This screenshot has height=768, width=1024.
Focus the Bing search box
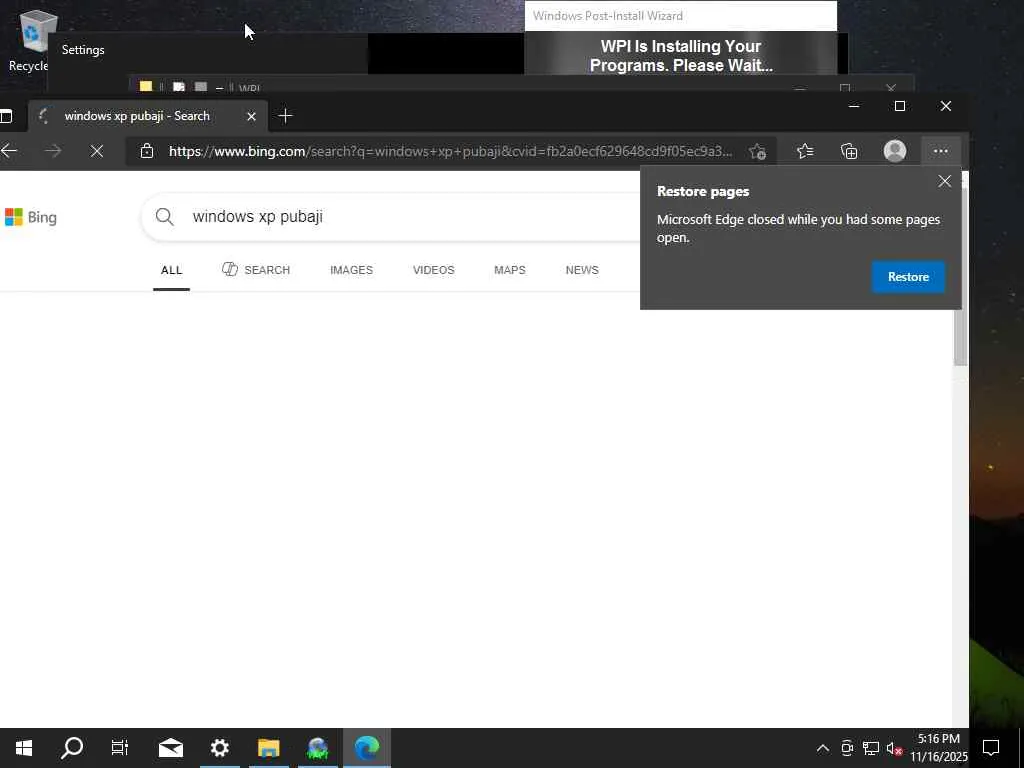[x=392, y=216]
